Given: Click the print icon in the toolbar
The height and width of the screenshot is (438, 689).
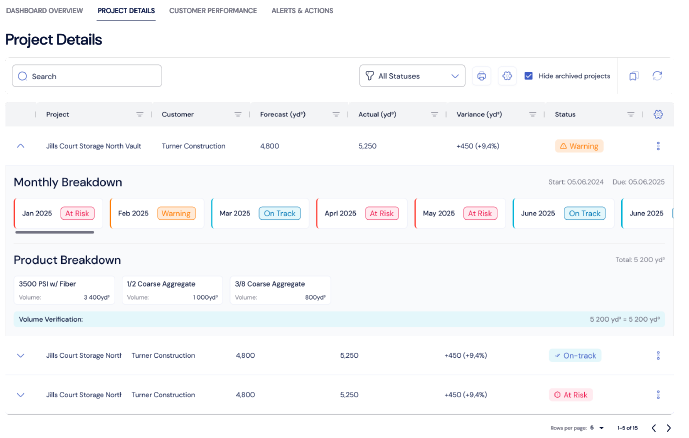Looking at the screenshot, I should coord(482,76).
